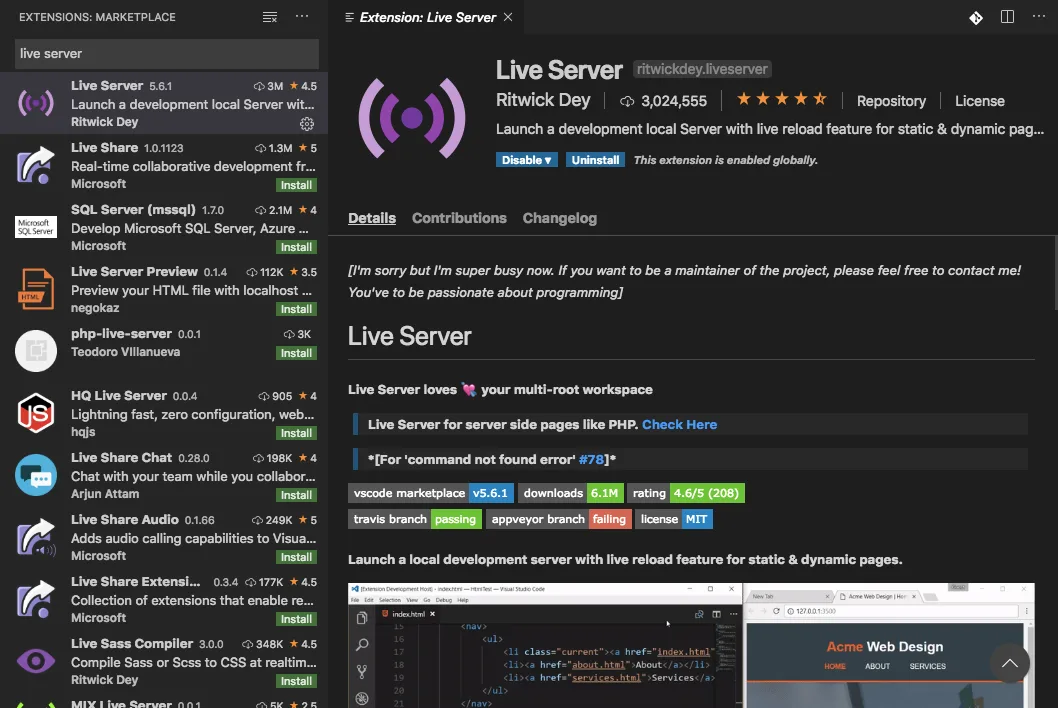Open the License link
This screenshot has height=708, width=1058.
click(980, 101)
